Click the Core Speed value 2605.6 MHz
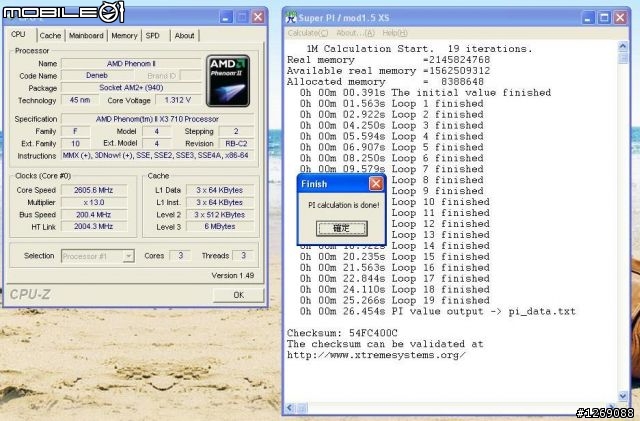Screen dimensions: 640x421 pos(94,190)
